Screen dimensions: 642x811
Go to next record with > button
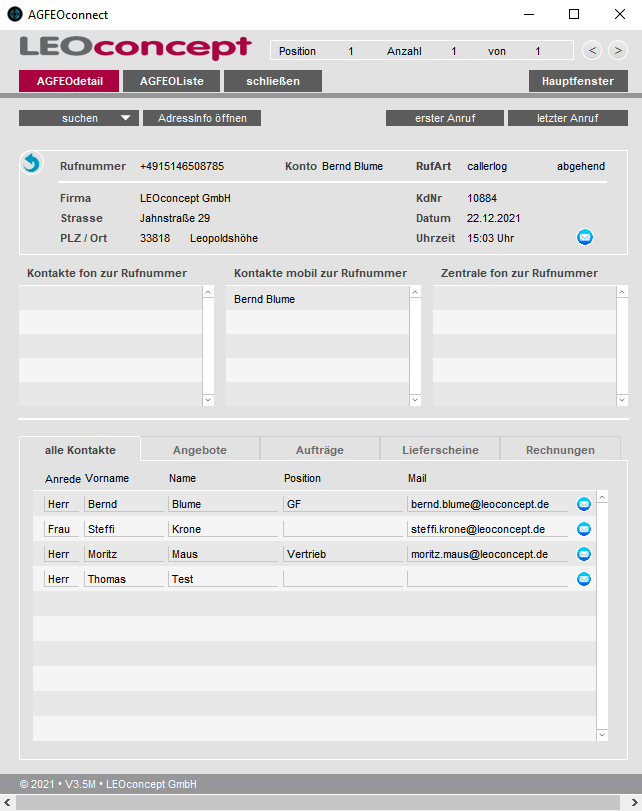point(618,51)
